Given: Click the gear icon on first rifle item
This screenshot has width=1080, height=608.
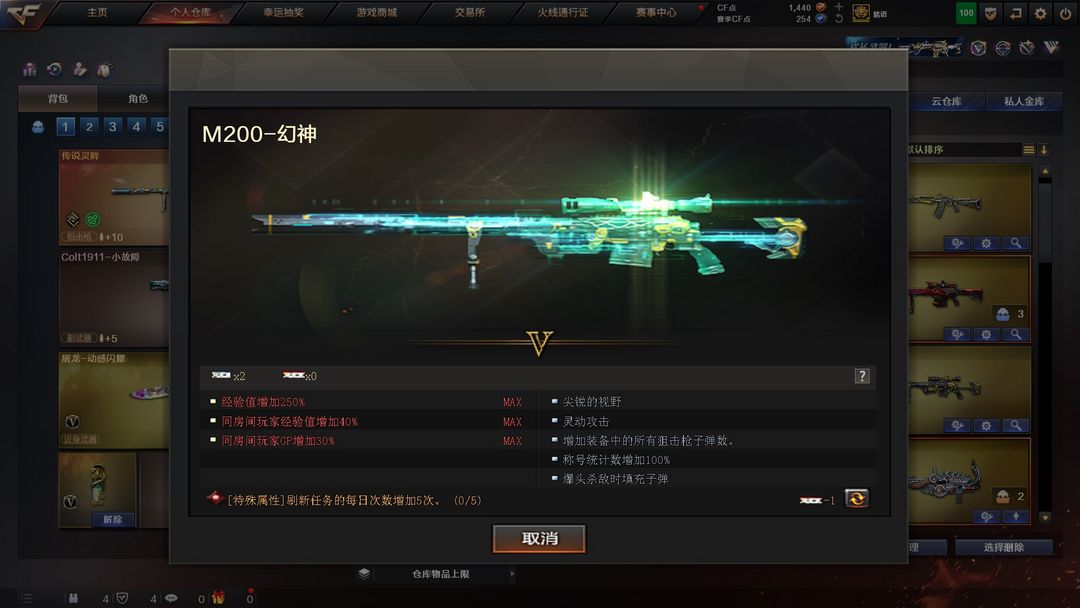Looking at the screenshot, I should 986,243.
